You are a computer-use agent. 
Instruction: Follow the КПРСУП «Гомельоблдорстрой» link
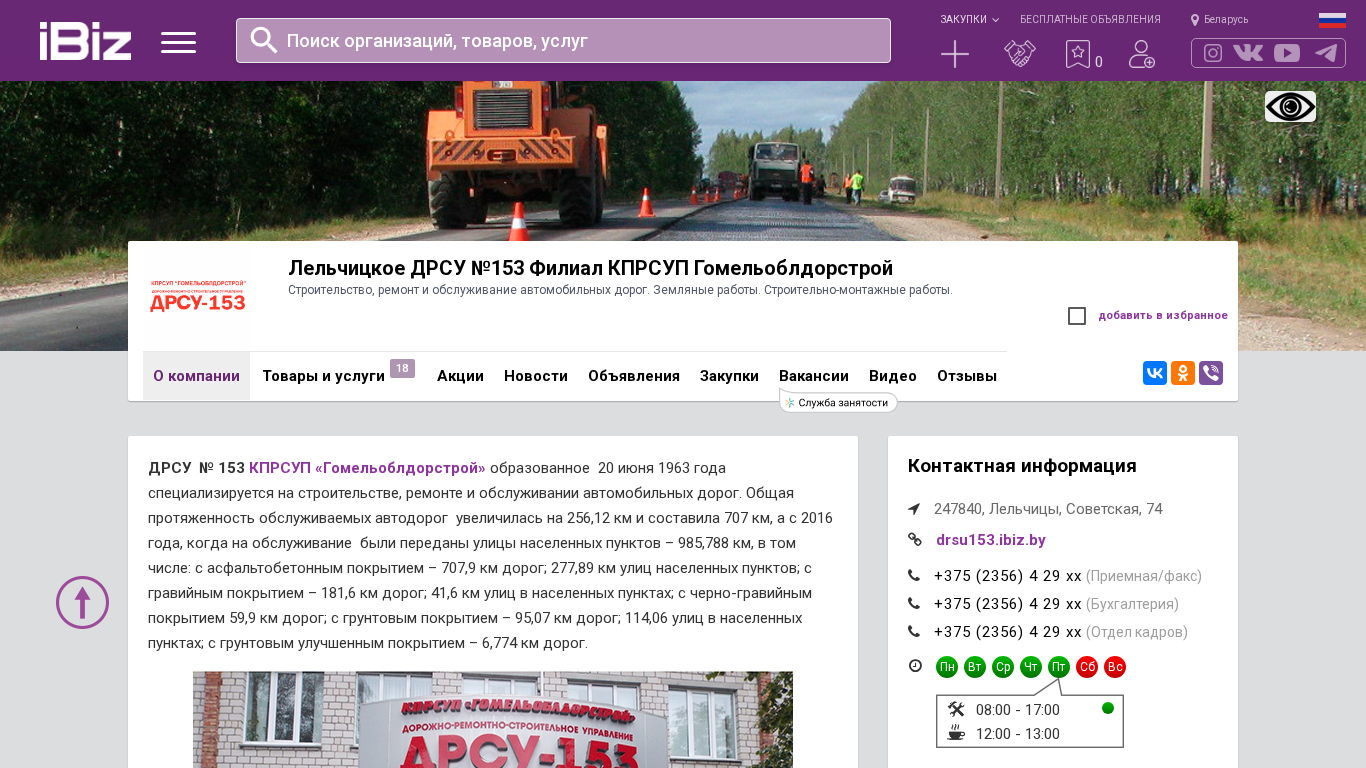tap(367, 468)
